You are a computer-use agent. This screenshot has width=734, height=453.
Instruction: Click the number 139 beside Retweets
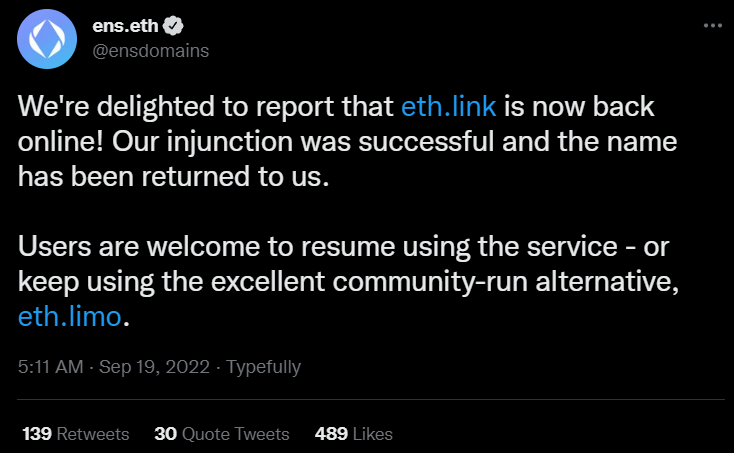[x=37, y=434]
